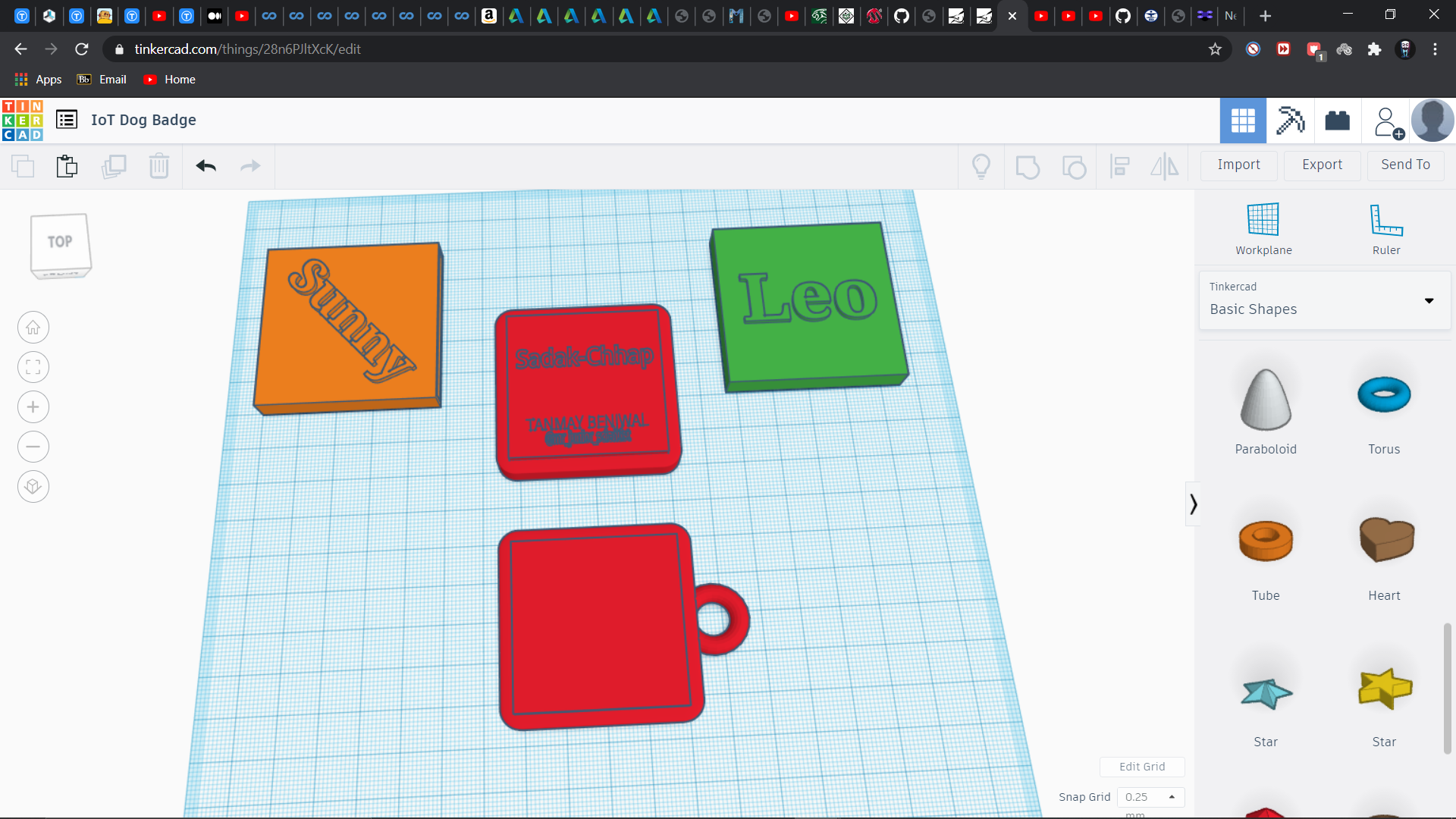Collapse shapes panel with chevron arrow
1456x819 pixels.
pyautogui.click(x=1193, y=504)
